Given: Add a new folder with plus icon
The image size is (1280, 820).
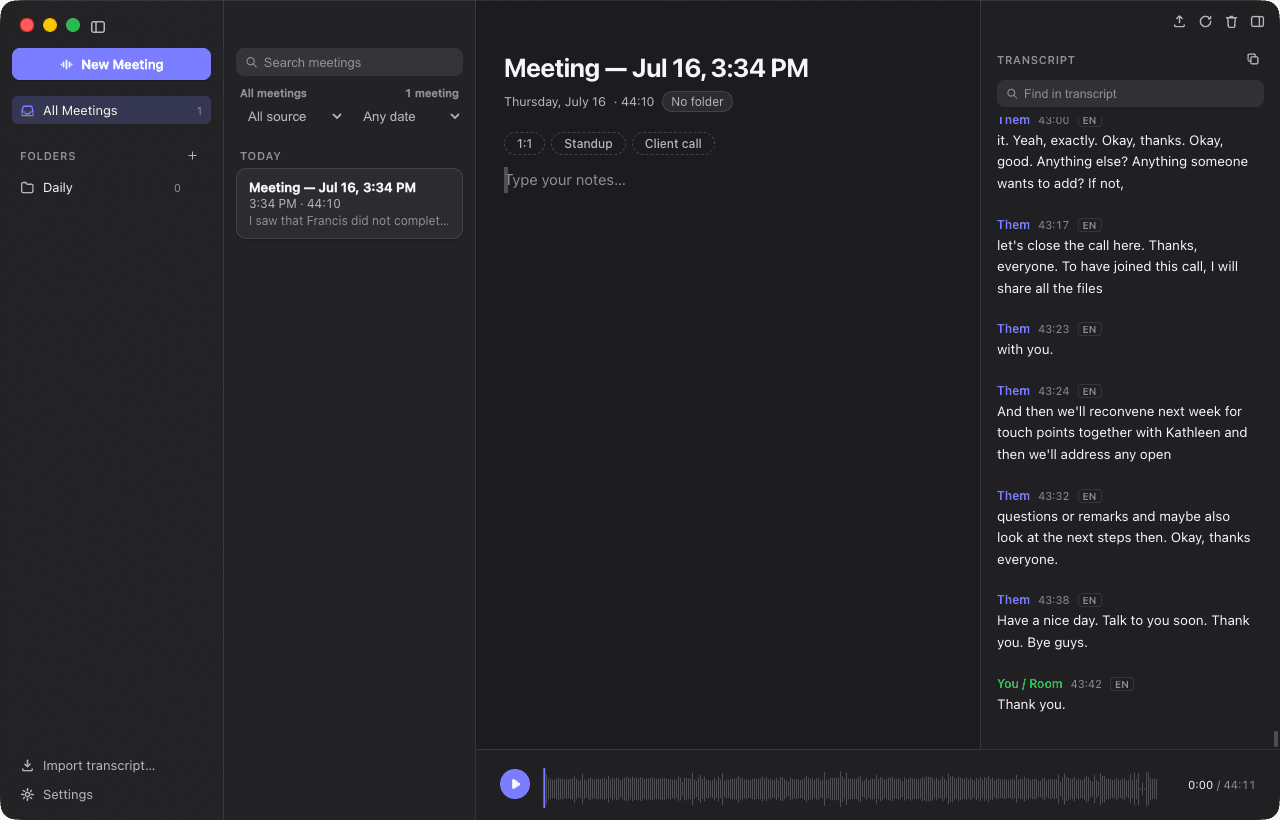Looking at the screenshot, I should point(193,156).
